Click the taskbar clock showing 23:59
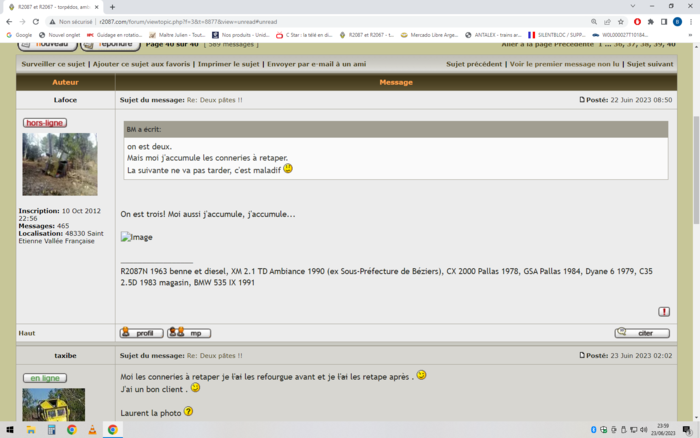The height and width of the screenshot is (438, 700). 663,430
